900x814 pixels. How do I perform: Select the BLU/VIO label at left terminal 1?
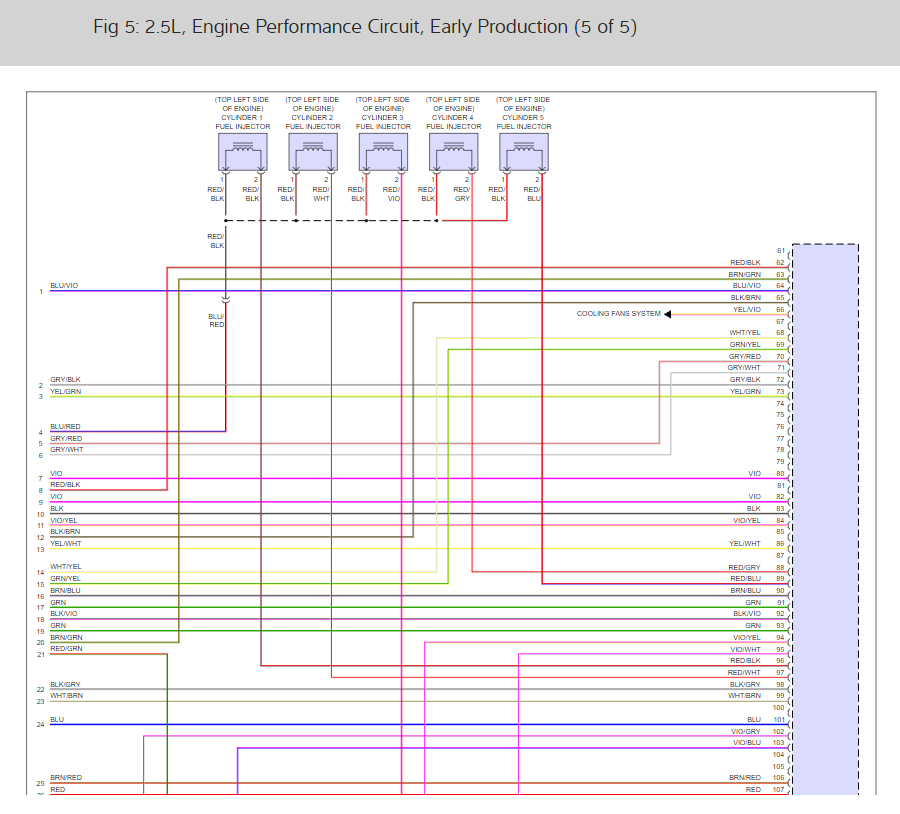64,286
